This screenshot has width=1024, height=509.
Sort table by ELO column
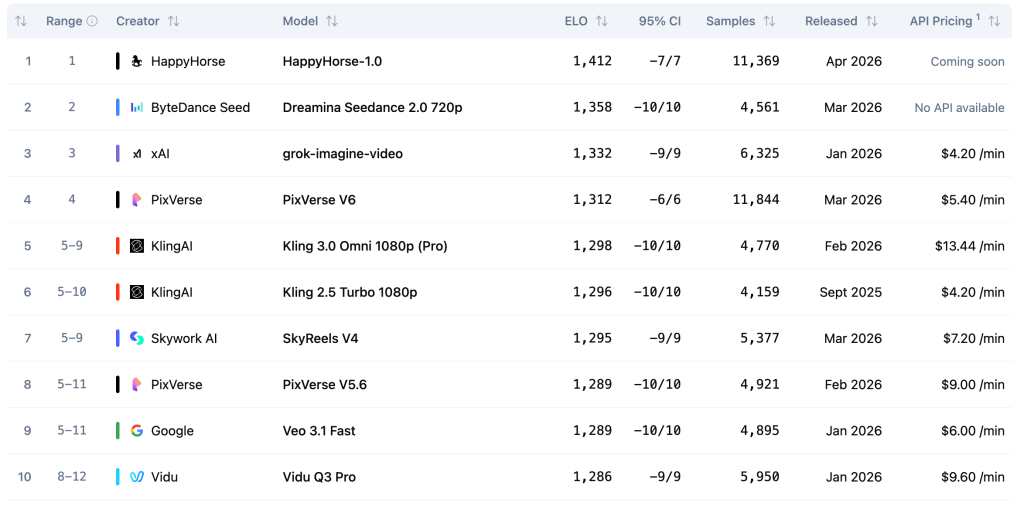pos(601,21)
